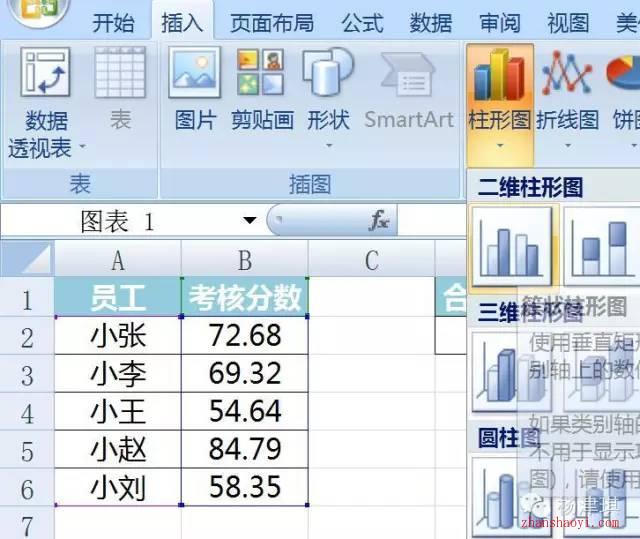Expand the 柱形图 dropdown arrow
The width and height of the screenshot is (640, 539).
pyautogui.click(x=500, y=146)
